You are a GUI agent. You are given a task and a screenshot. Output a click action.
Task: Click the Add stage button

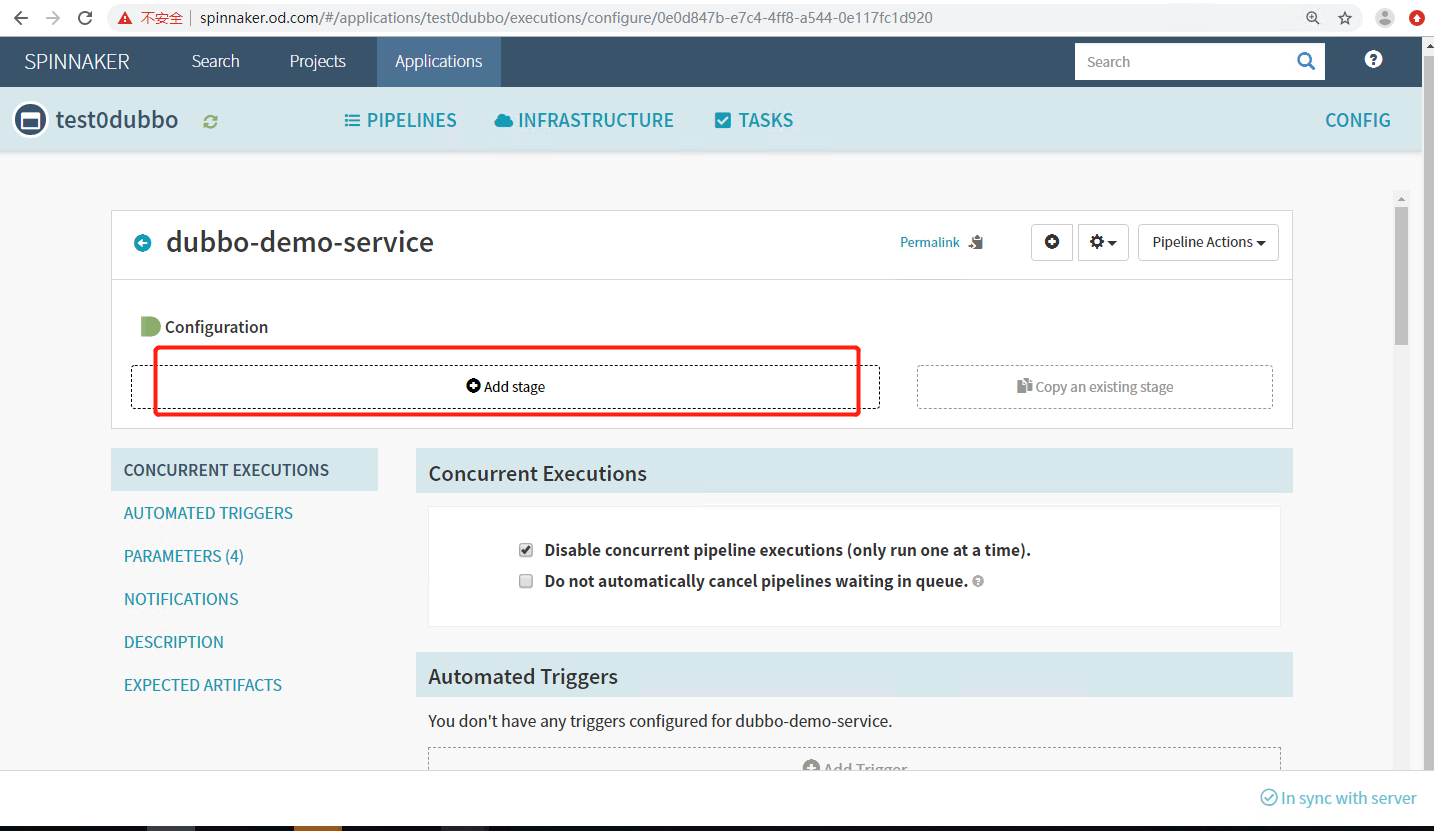506,387
